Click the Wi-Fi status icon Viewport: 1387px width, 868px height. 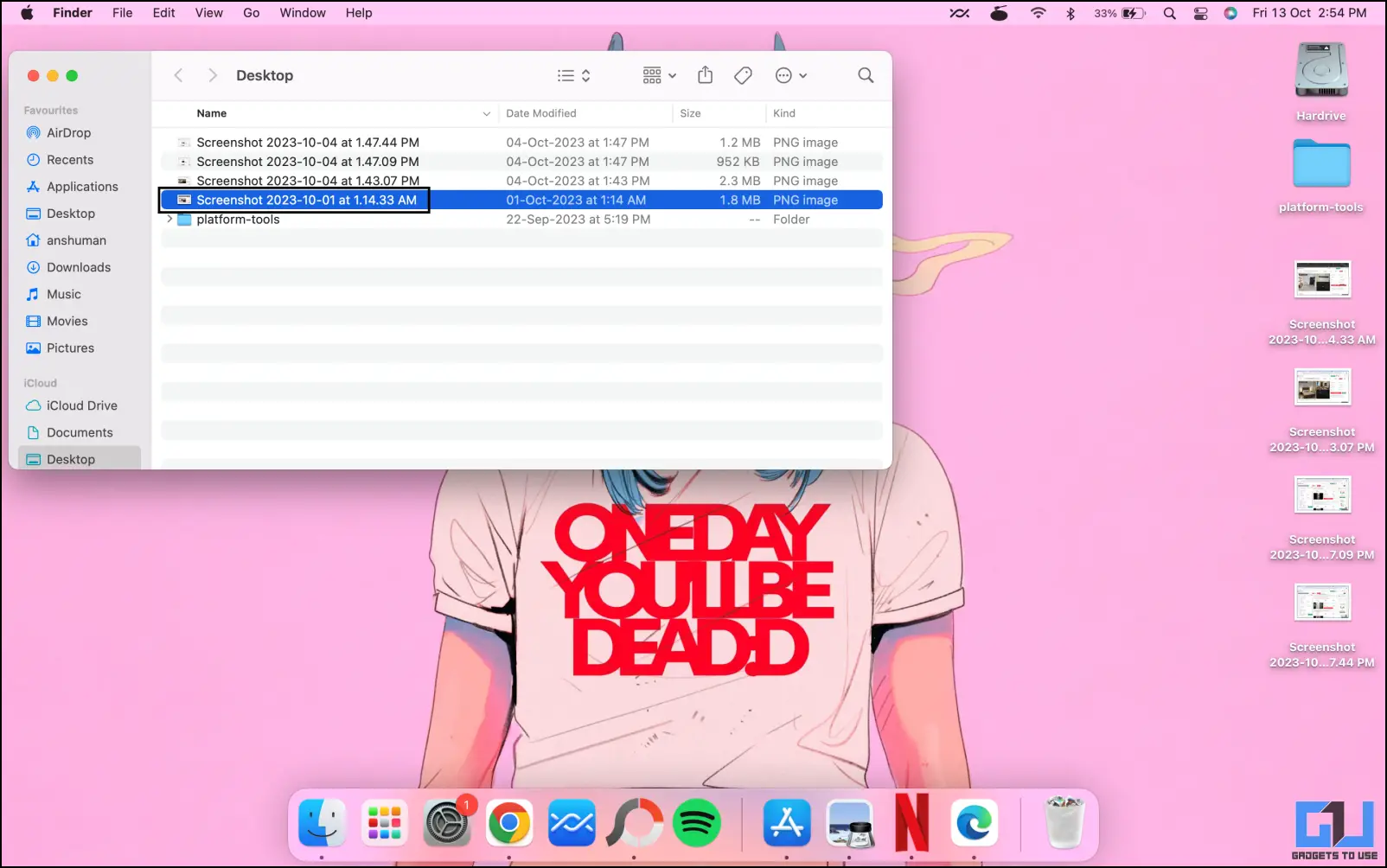coord(1038,13)
